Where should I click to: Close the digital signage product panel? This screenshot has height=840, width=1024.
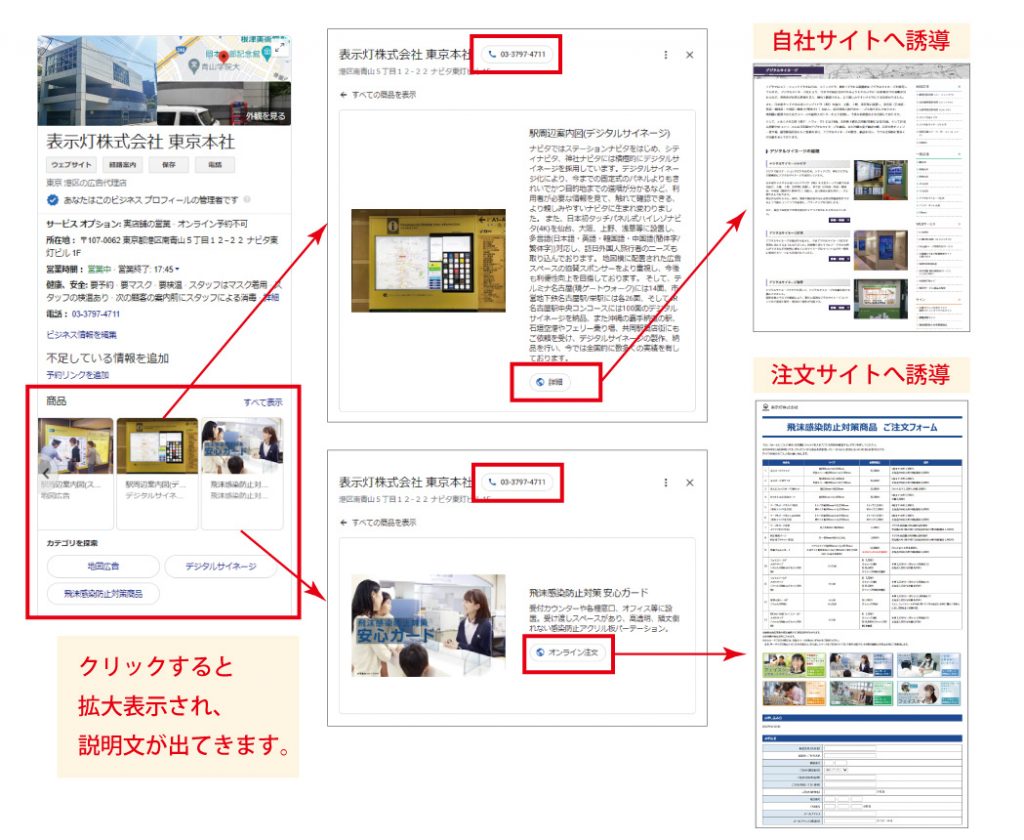click(x=690, y=55)
